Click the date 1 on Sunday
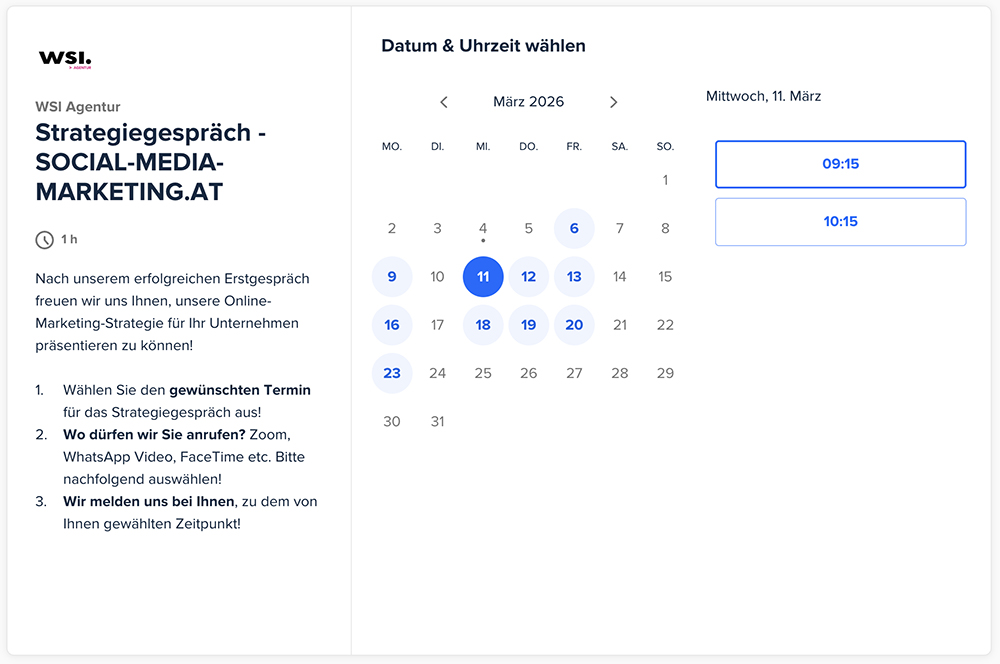1000x664 pixels. tap(665, 180)
